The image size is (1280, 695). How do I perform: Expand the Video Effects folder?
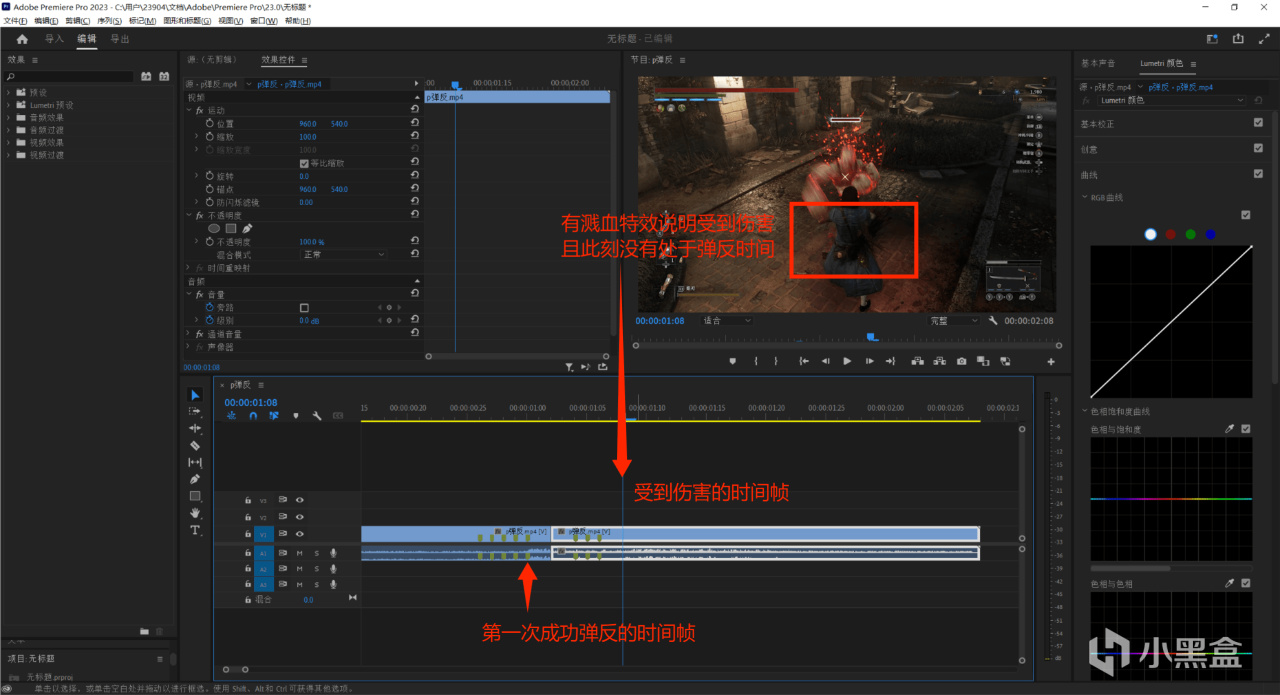click(x=9, y=143)
